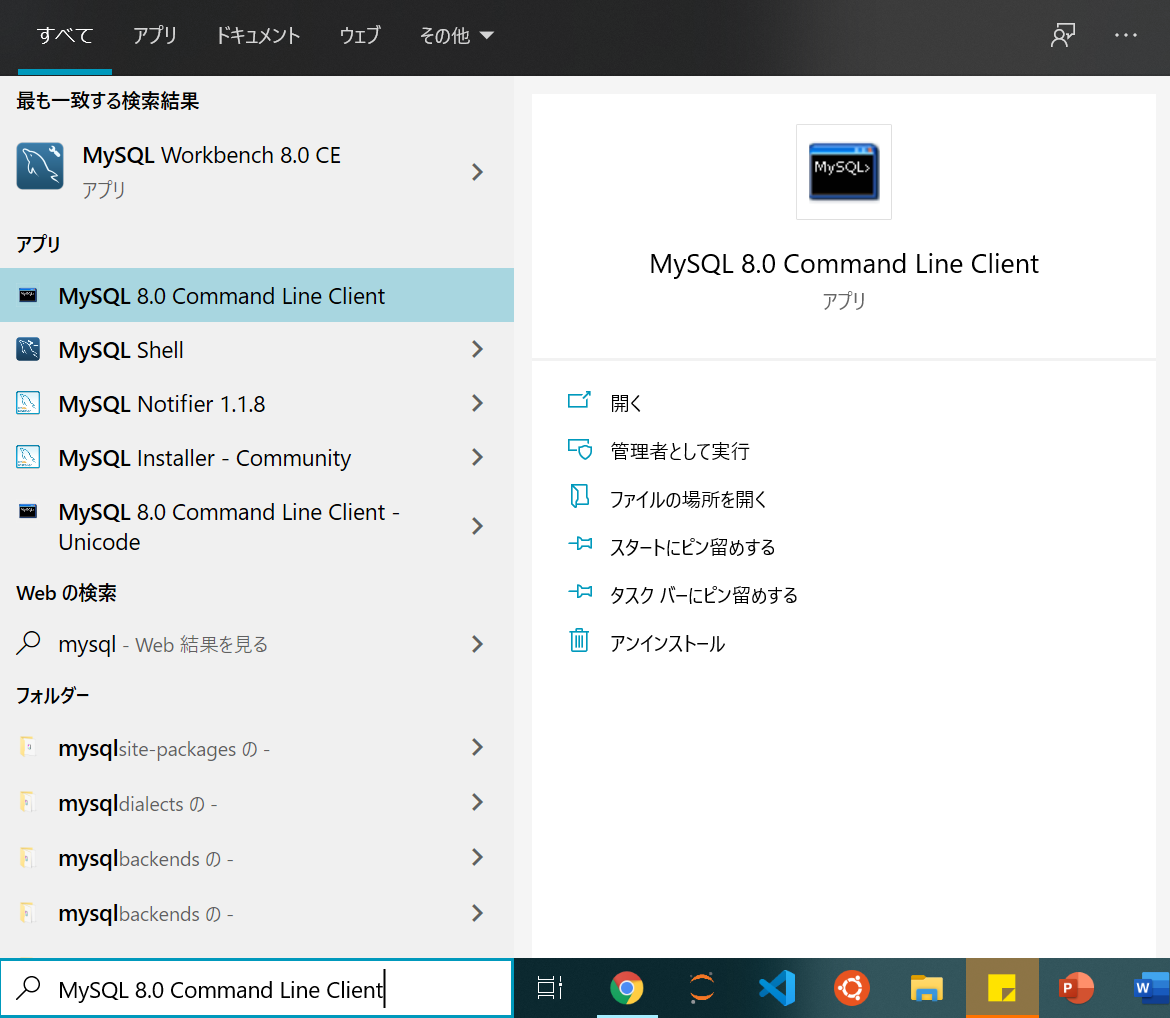
Task: Click ファイルの場所を開く
Action: [688, 499]
